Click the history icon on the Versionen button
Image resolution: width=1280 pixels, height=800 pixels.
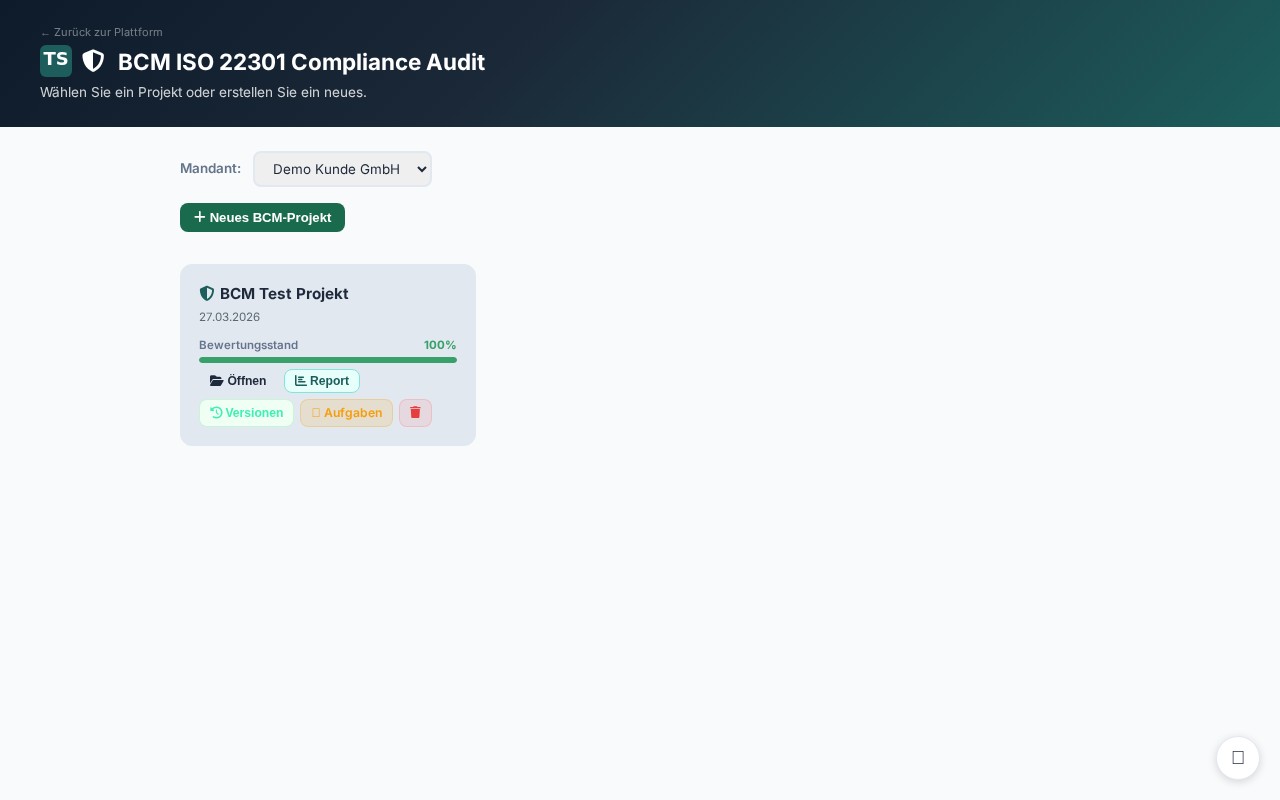(216, 413)
